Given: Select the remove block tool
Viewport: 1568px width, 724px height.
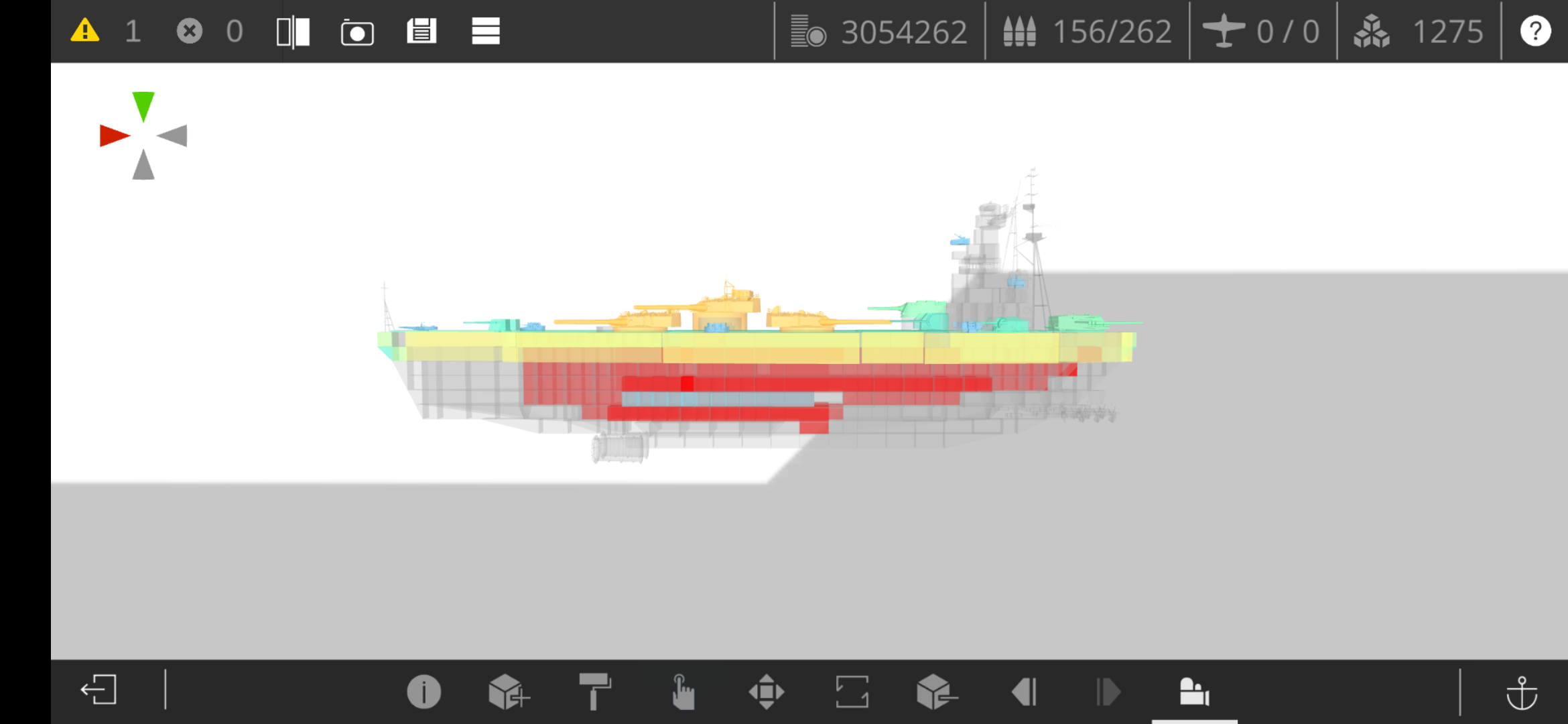Looking at the screenshot, I should pyautogui.click(x=937, y=691).
